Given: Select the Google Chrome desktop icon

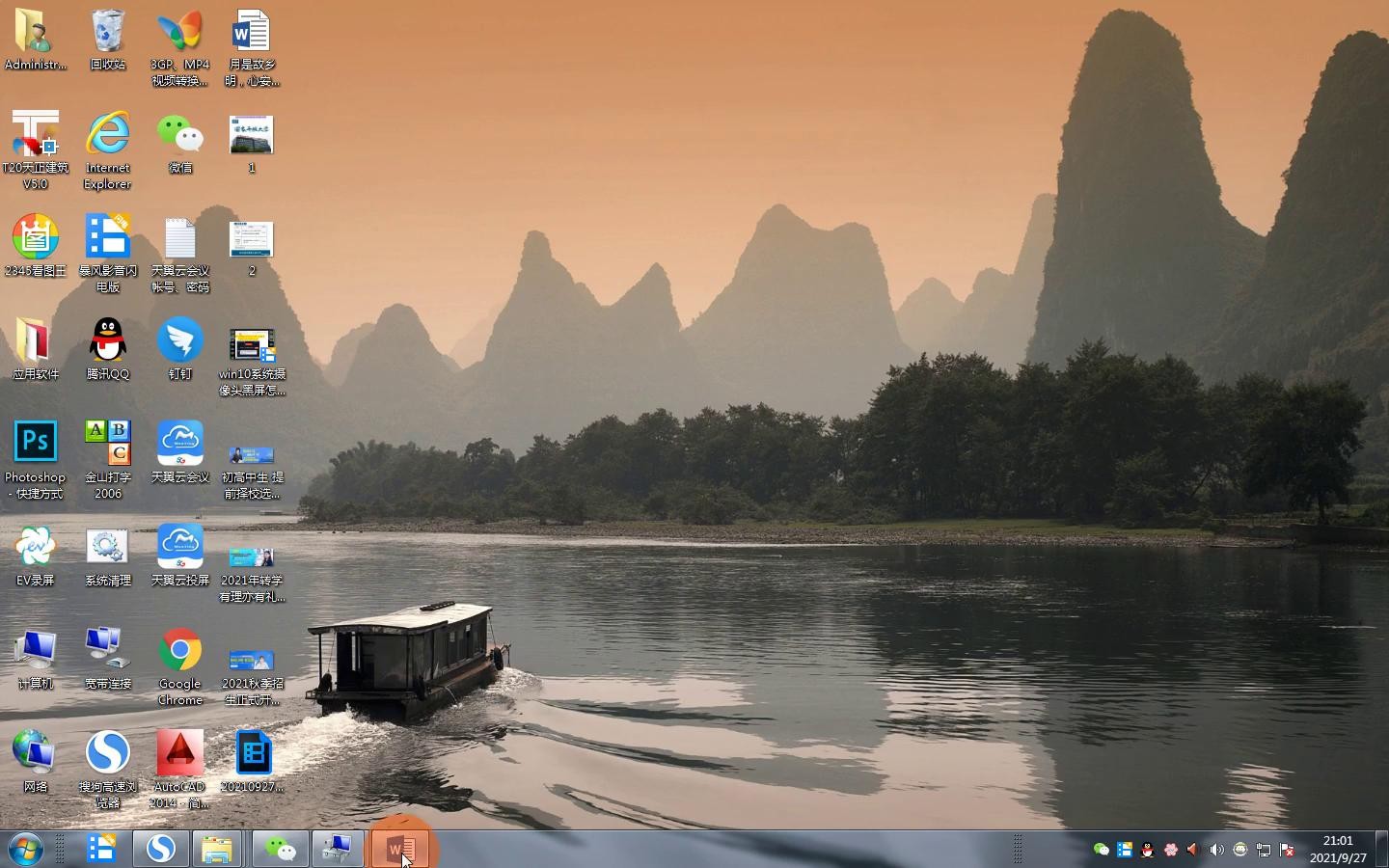Looking at the screenshot, I should pos(180,651).
